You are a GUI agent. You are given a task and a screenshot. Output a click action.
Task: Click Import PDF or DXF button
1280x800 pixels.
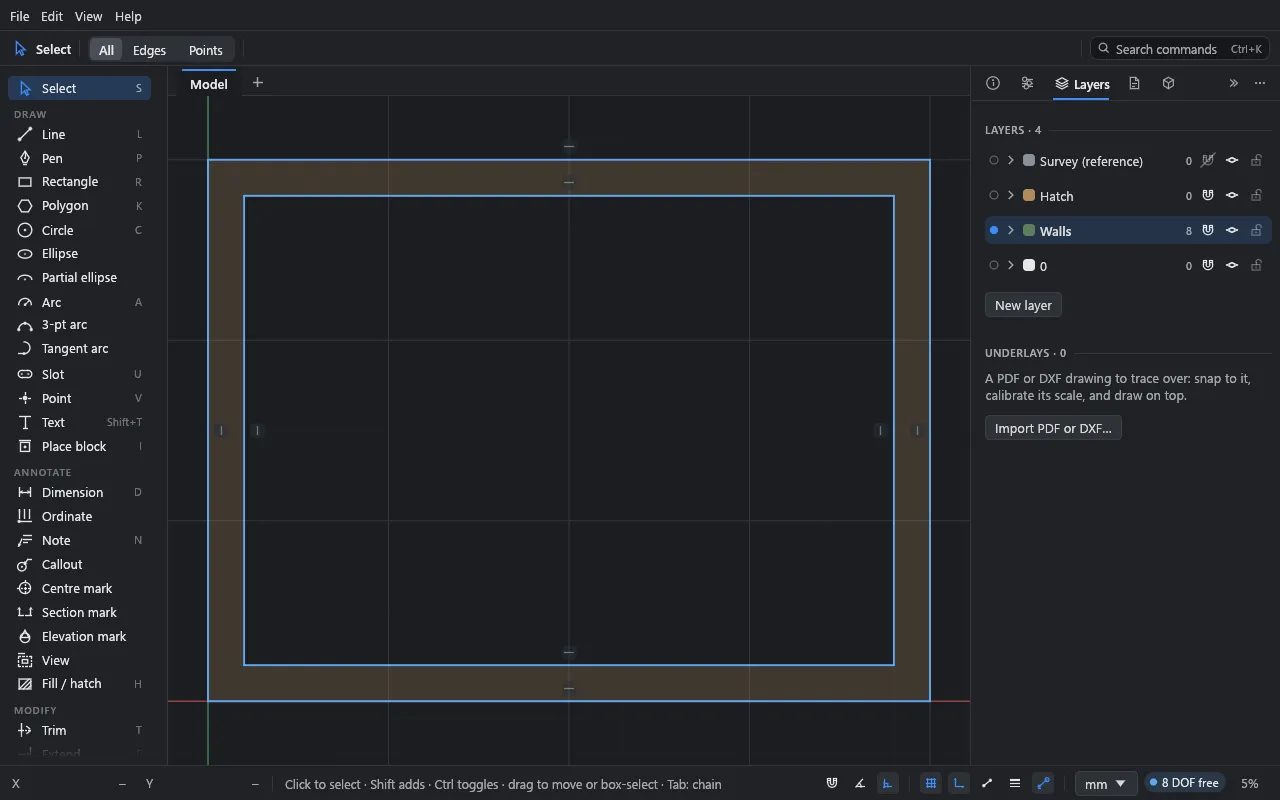1053,428
